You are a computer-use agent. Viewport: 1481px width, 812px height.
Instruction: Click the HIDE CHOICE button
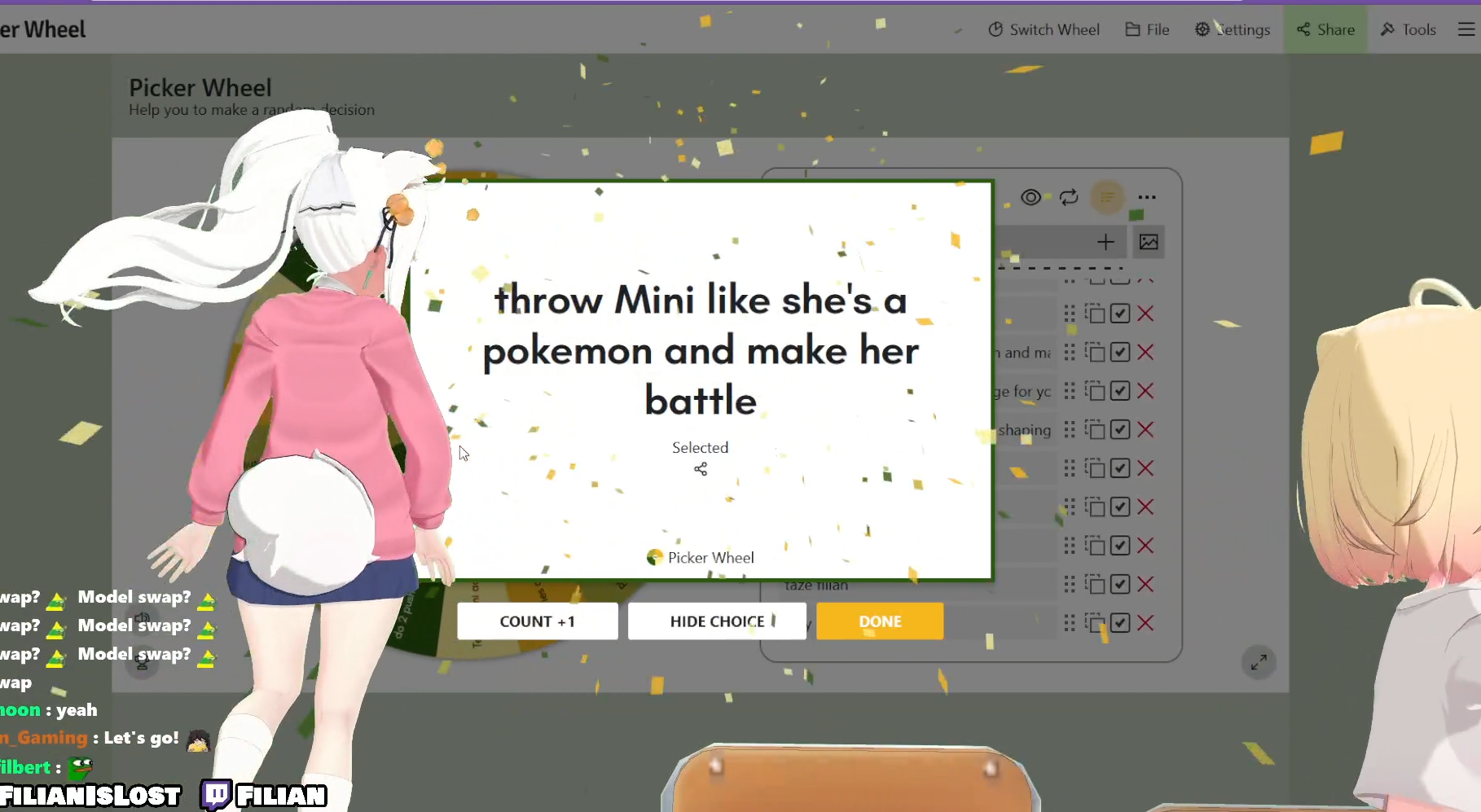tap(717, 621)
